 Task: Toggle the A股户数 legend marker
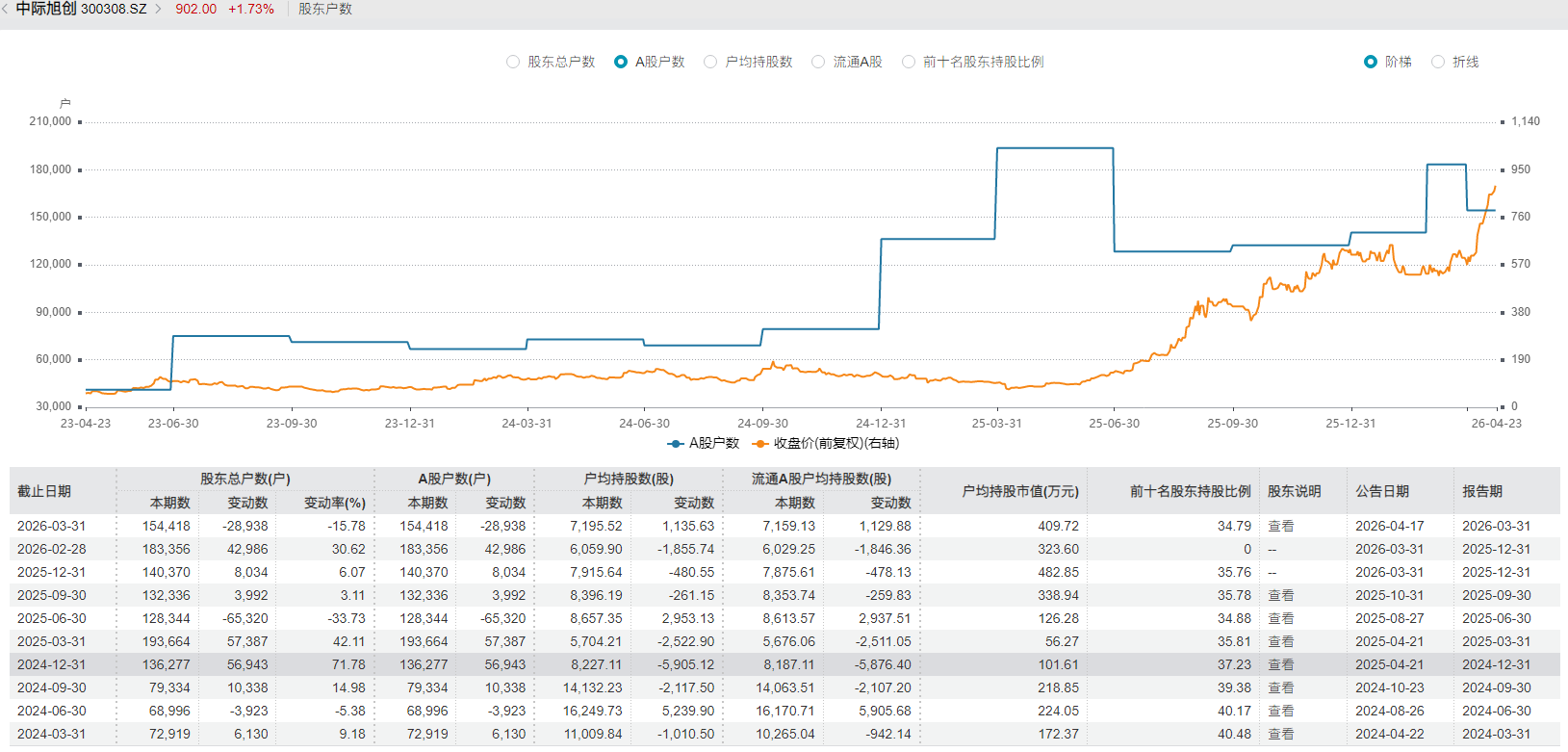coord(676,444)
